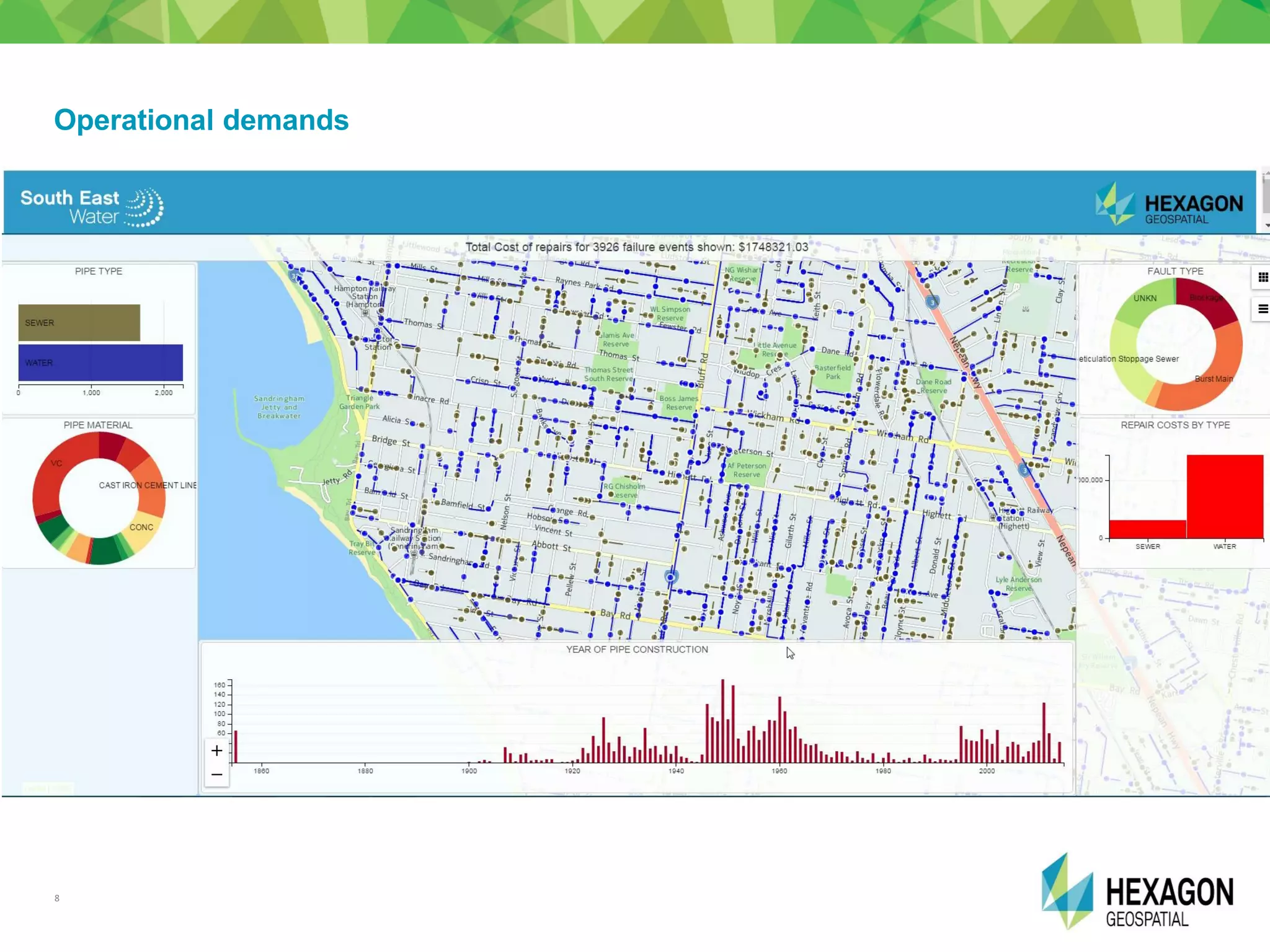
Task: Click the tallest bar in construction year chart
Action: click(x=722, y=721)
